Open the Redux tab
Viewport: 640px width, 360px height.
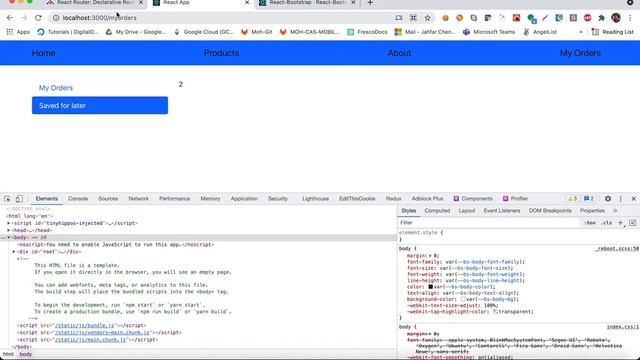[x=393, y=199]
